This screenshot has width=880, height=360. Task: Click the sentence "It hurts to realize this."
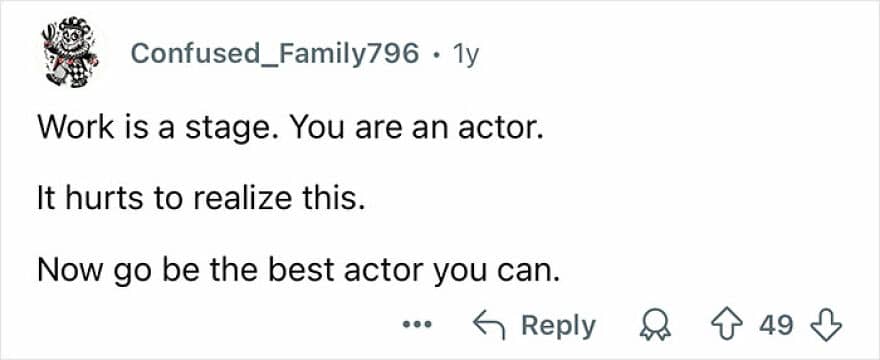tap(197, 199)
